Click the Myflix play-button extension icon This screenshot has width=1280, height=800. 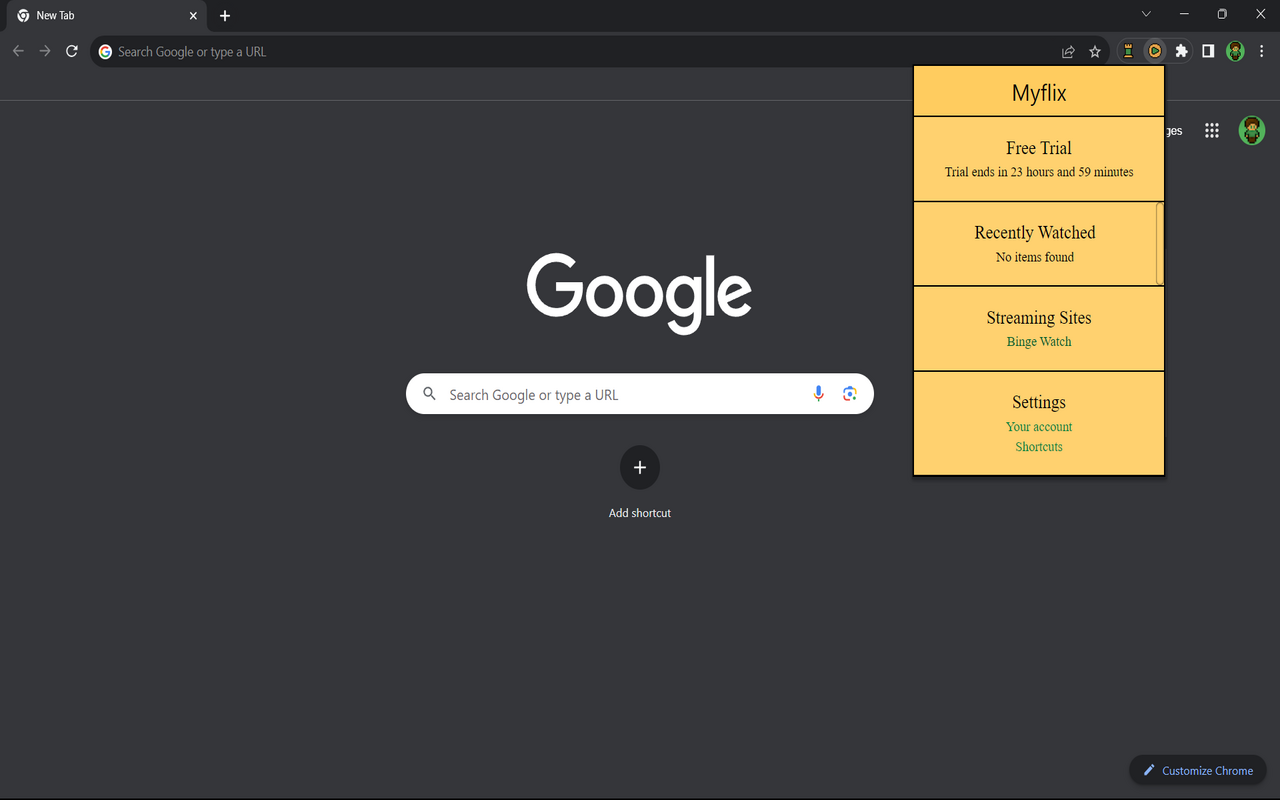click(1155, 51)
